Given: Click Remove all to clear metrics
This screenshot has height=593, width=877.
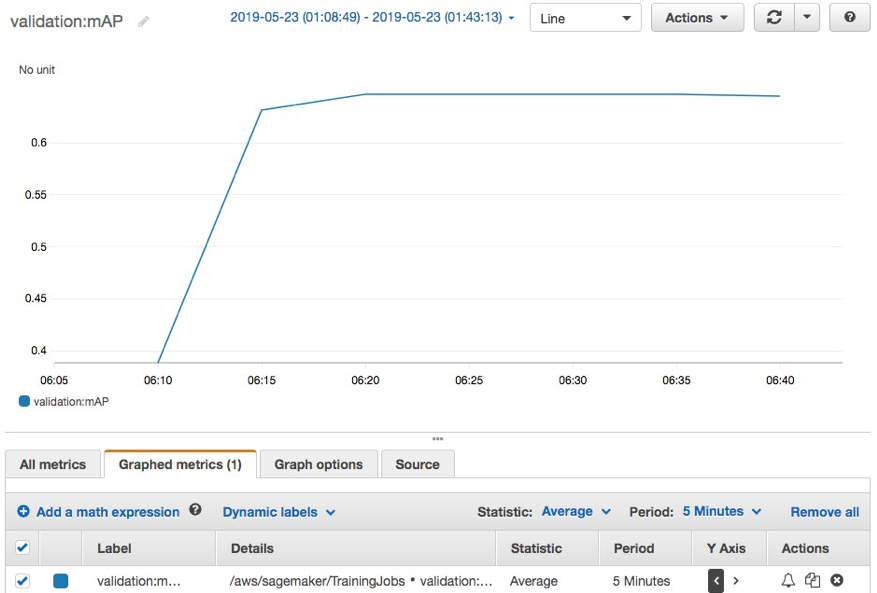Looking at the screenshot, I should click(824, 511).
